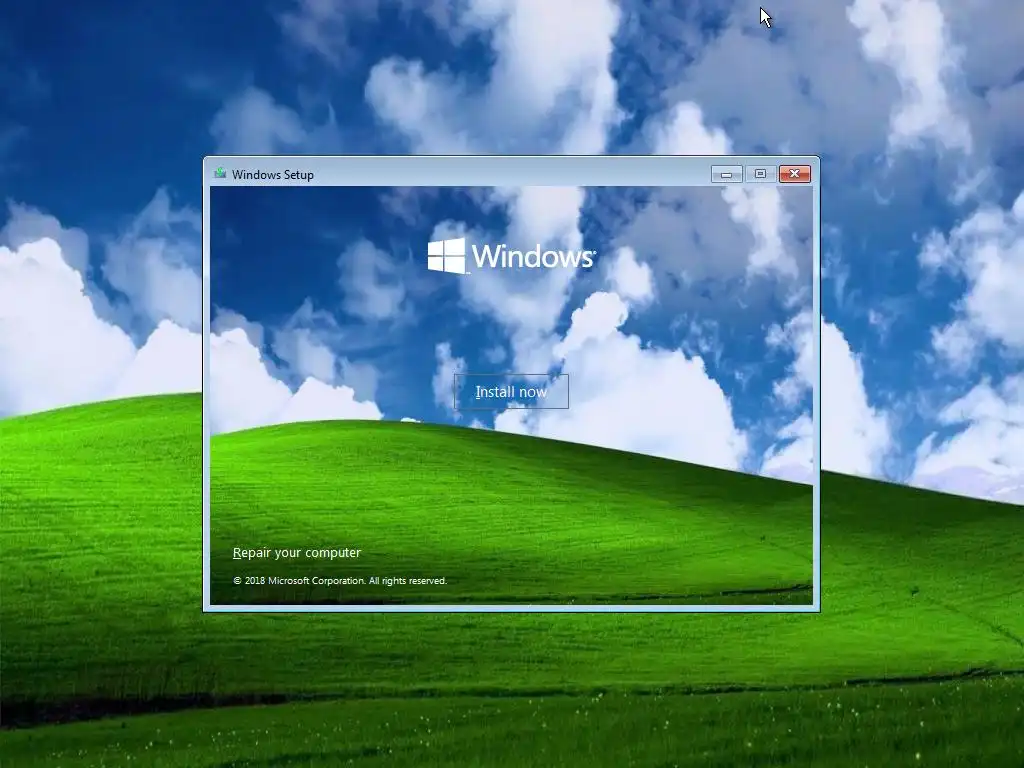
Task: Select the Microsoft Corporation copyright text
Action: tap(340, 581)
